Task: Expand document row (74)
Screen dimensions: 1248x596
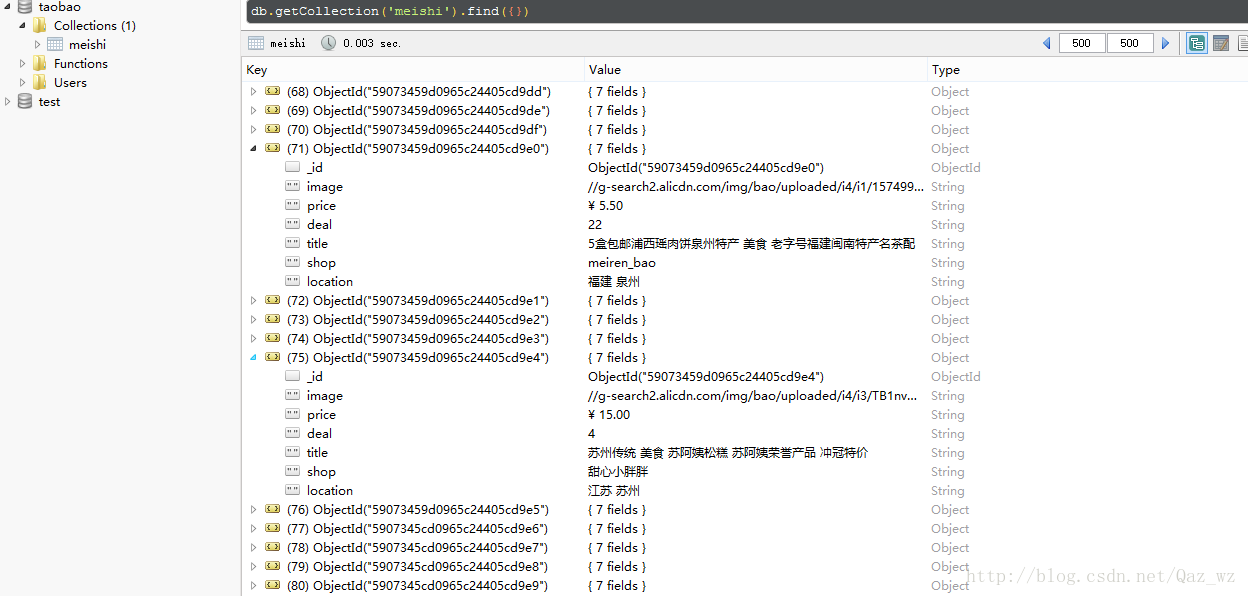Action: click(254, 338)
